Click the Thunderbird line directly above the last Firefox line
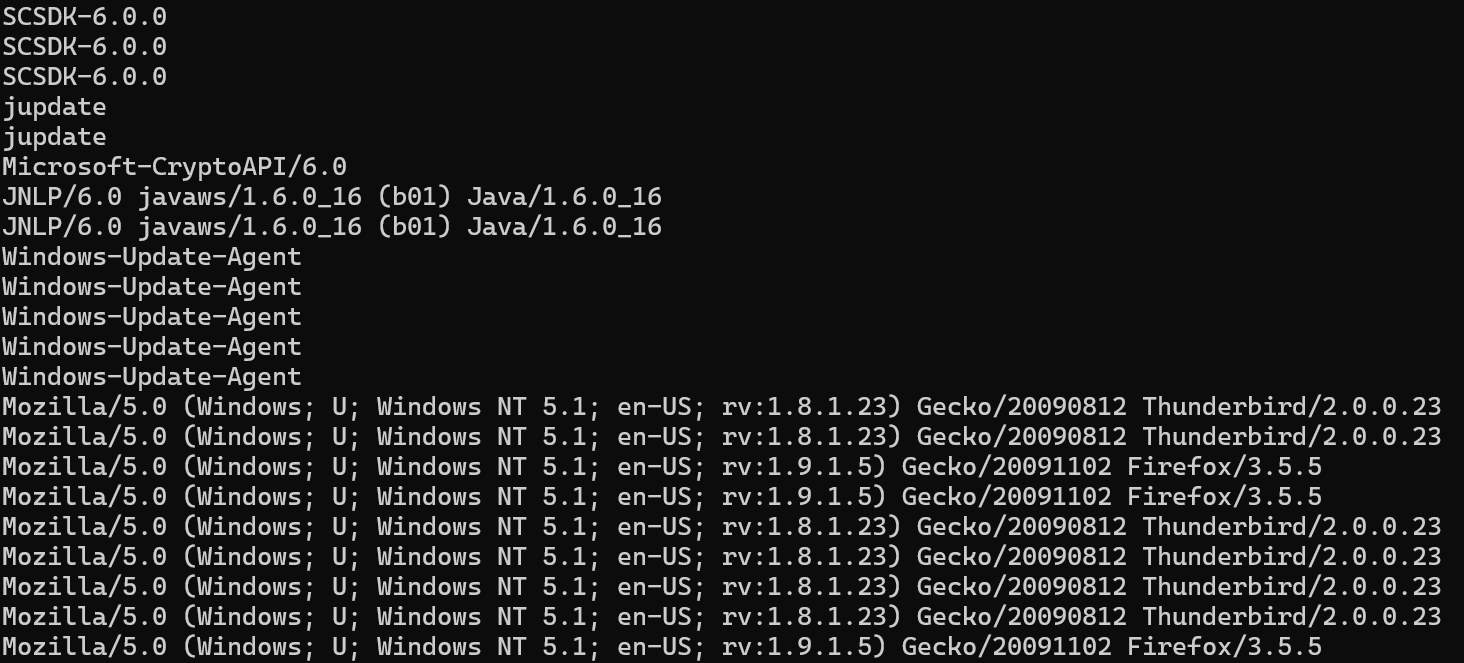Screen dimensions: 1464x663 [722, 617]
